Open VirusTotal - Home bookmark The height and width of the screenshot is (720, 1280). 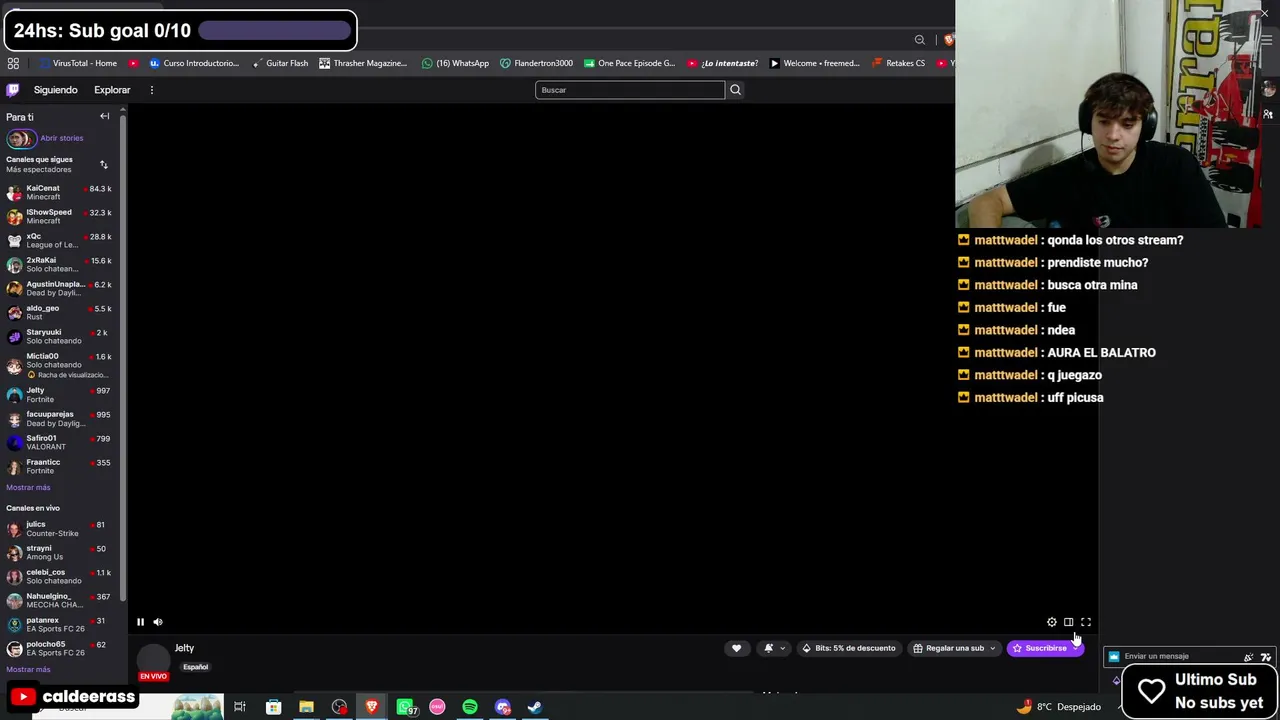point(78,63)
